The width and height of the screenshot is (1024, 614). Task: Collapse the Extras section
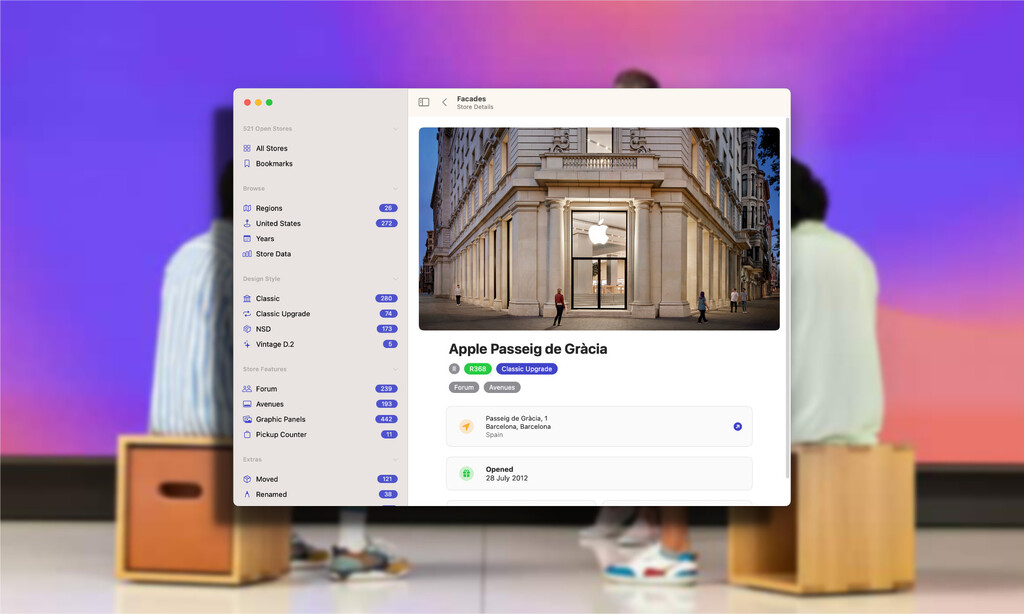(395, 460)
